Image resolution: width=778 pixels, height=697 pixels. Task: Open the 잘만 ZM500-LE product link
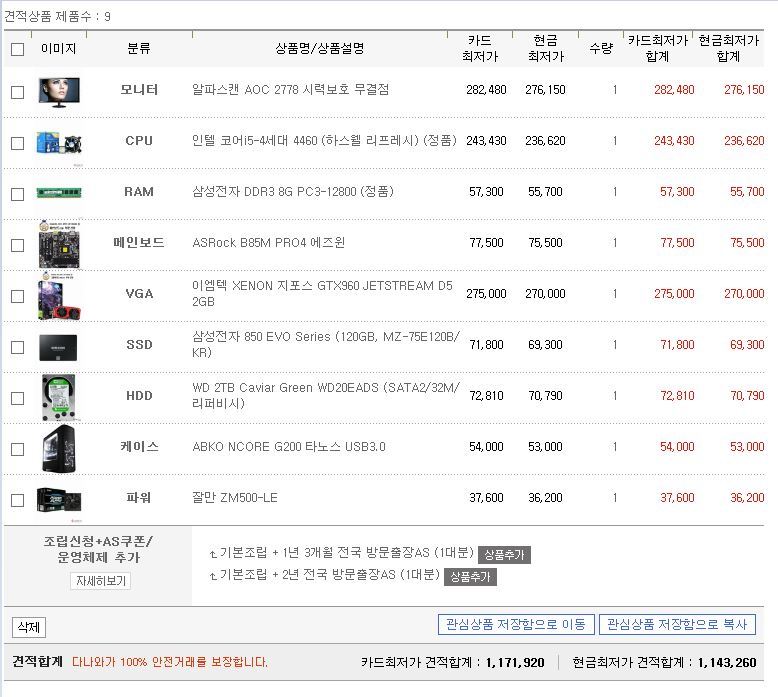tap(235, 498)
